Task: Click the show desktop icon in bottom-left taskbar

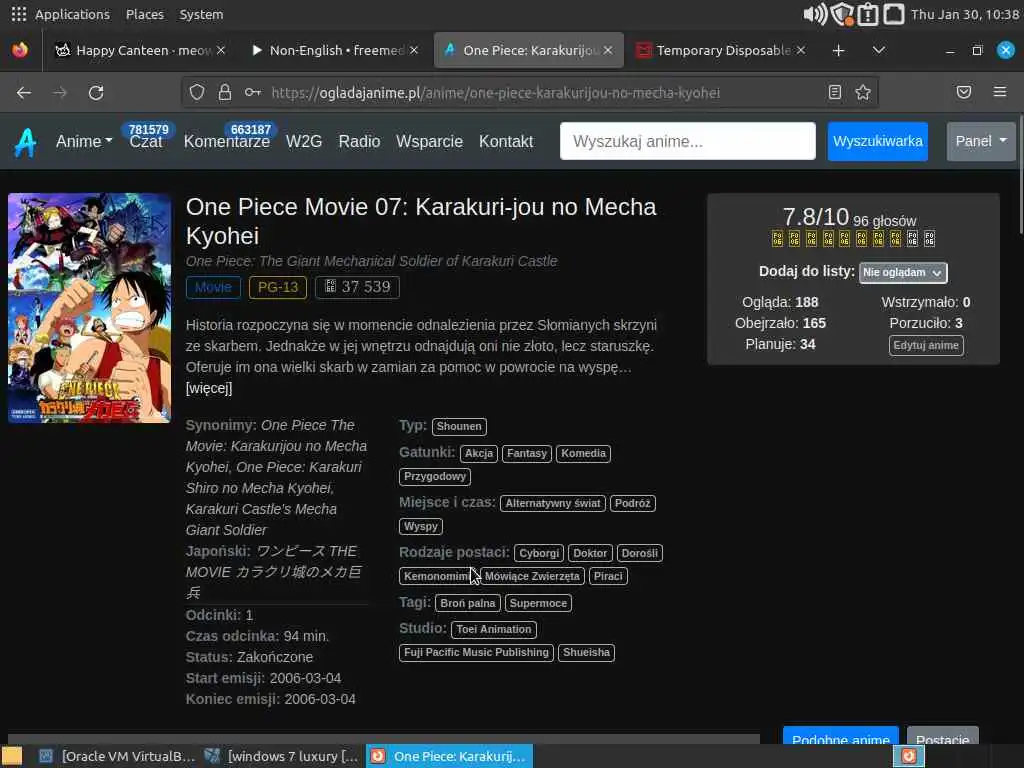Action: tap(11, 756)
